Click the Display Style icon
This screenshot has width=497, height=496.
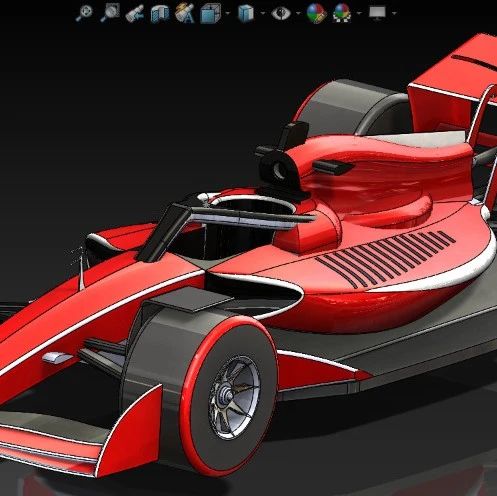coord(246,14)
